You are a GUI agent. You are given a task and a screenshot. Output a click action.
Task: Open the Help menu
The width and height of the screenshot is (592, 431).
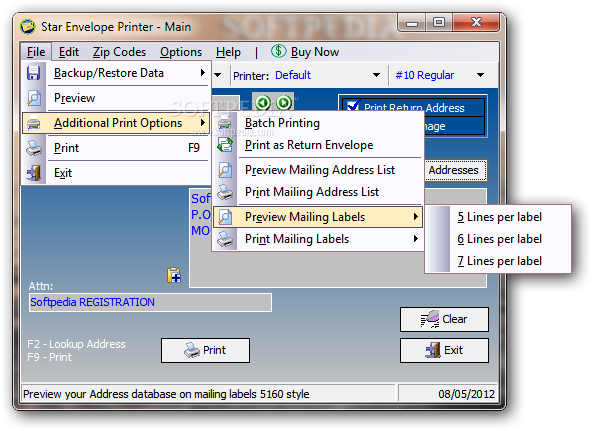pos(228,52)
